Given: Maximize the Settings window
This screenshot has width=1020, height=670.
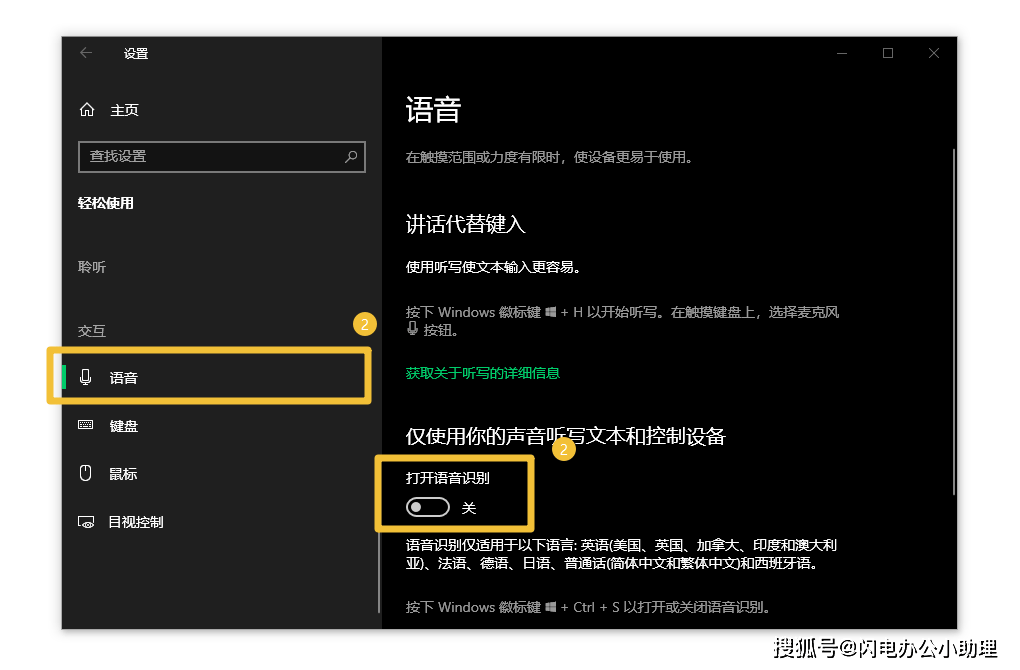Looking at the screenshot, I should 888,53.
